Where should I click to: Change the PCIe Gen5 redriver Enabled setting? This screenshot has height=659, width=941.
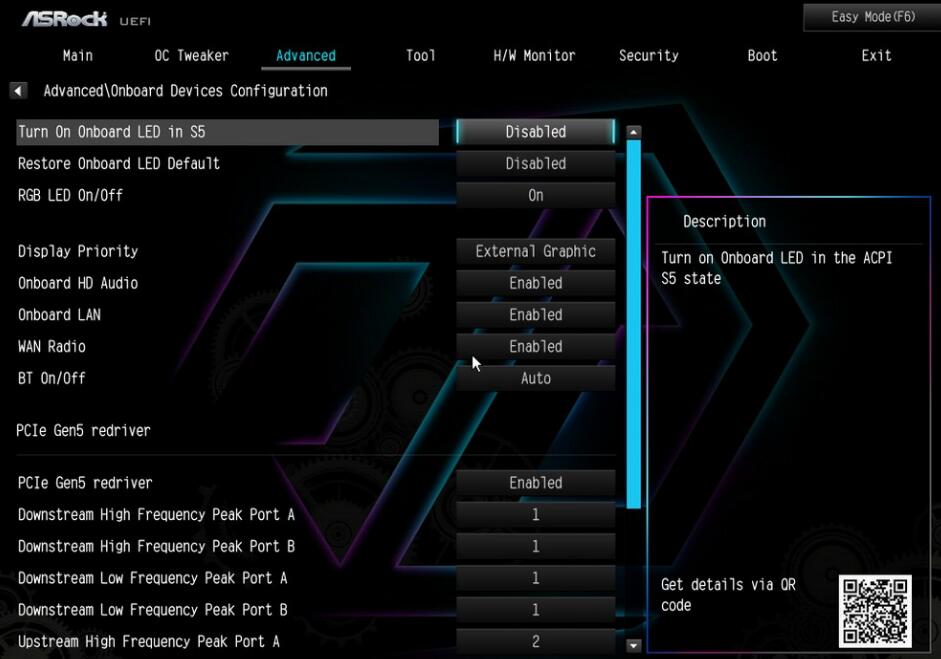coord(535,483)
